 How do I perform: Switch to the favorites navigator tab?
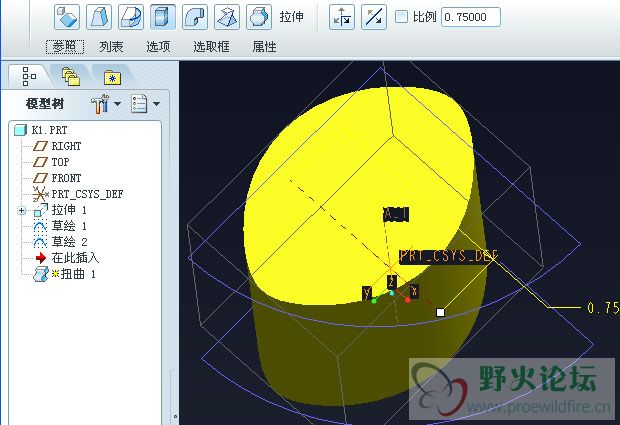pos(113,77)
